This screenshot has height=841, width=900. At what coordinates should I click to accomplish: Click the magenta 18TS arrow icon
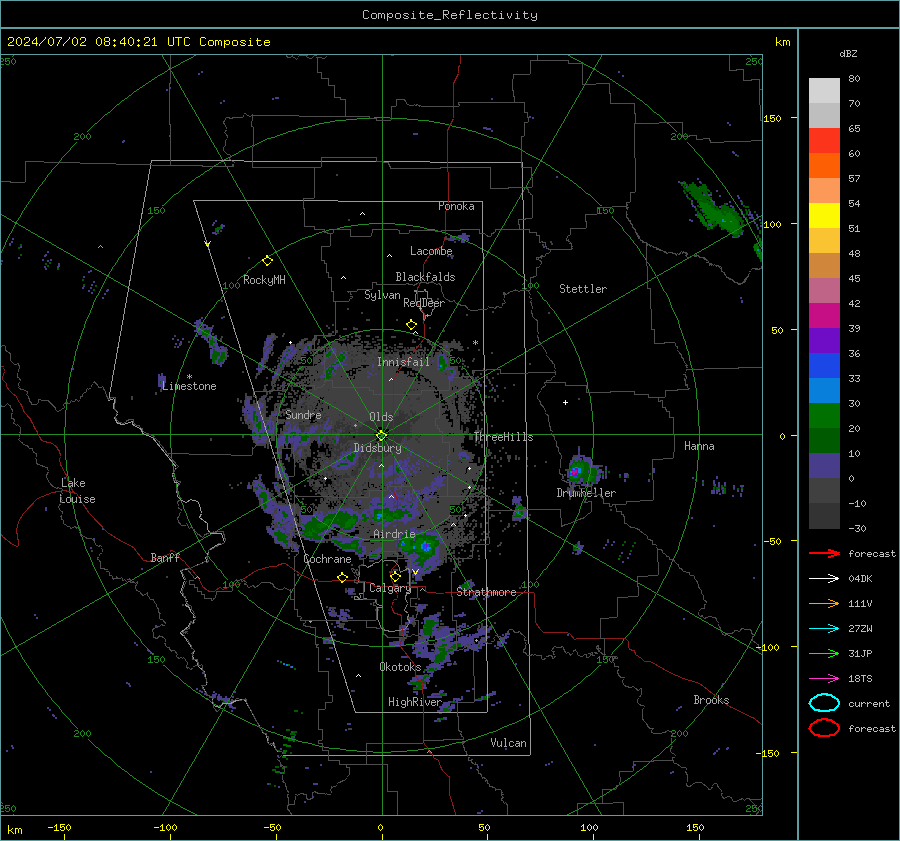coord(824,679)
